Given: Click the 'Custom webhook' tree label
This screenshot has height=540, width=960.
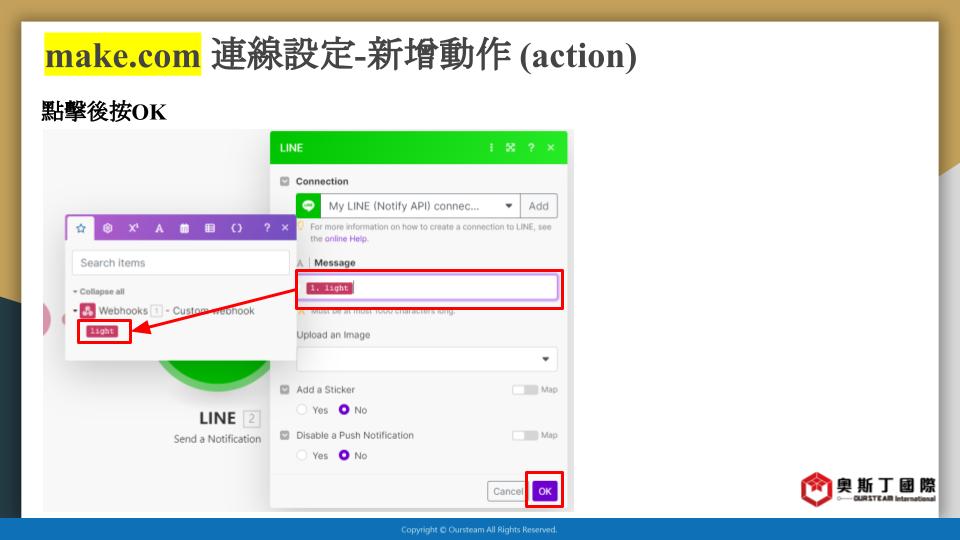Looking at the screenshot, I should [x=213, y=310].
